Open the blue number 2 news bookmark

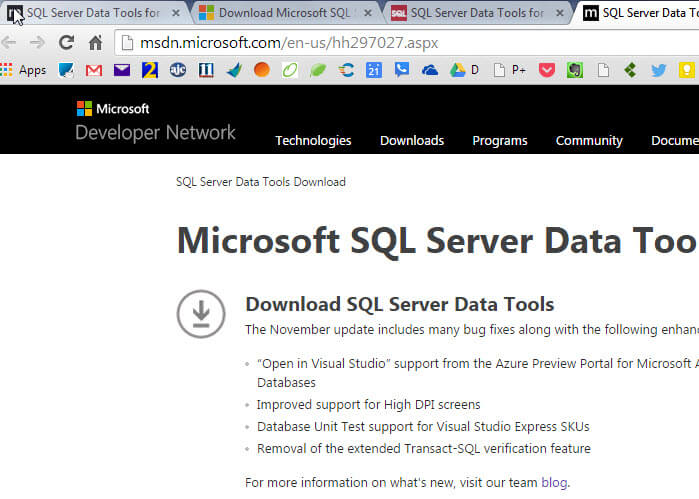click(x=150, y=70)
